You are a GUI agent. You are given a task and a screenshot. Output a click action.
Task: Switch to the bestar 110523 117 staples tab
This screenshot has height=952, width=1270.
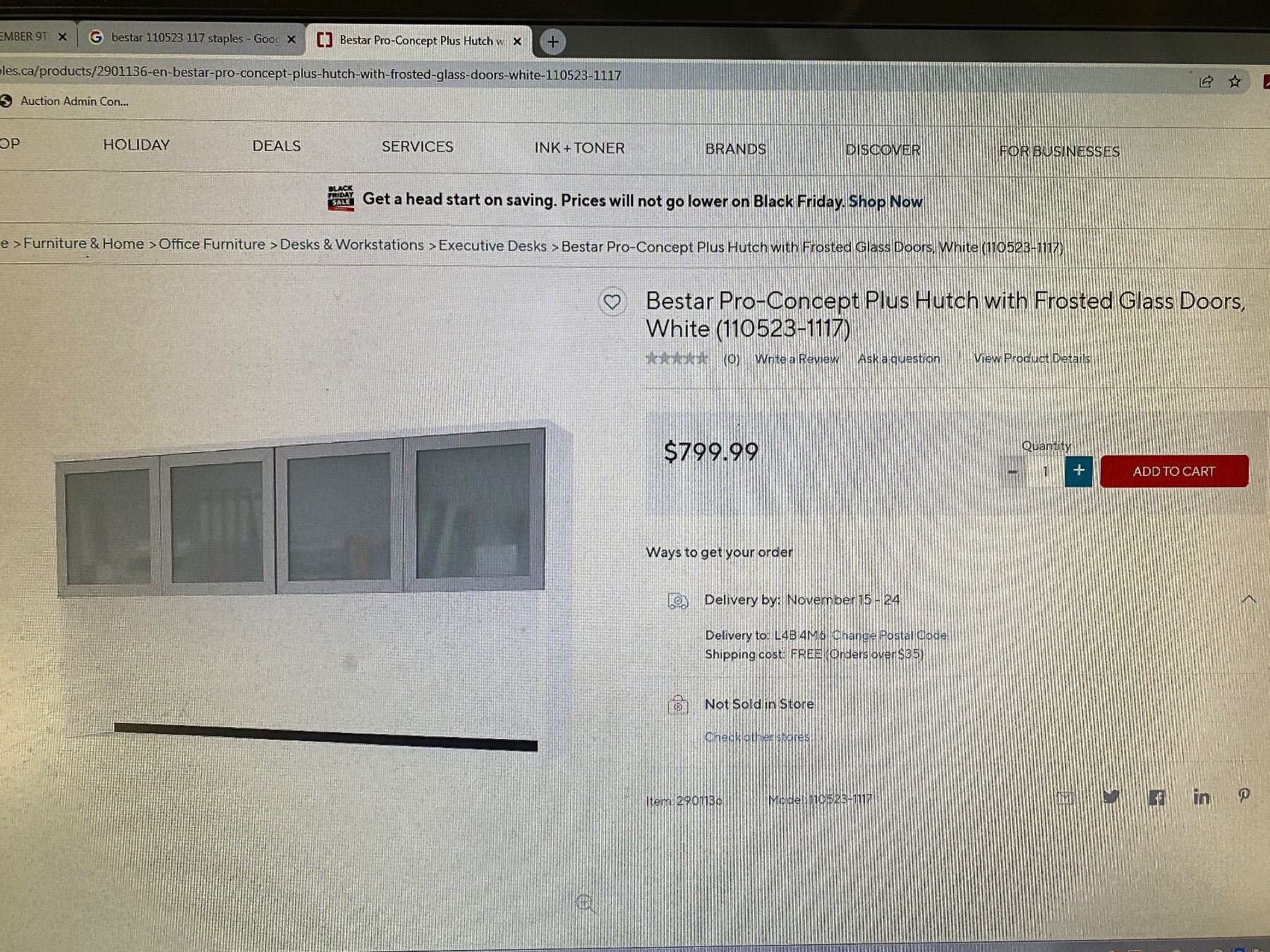(x=190, y=38)
